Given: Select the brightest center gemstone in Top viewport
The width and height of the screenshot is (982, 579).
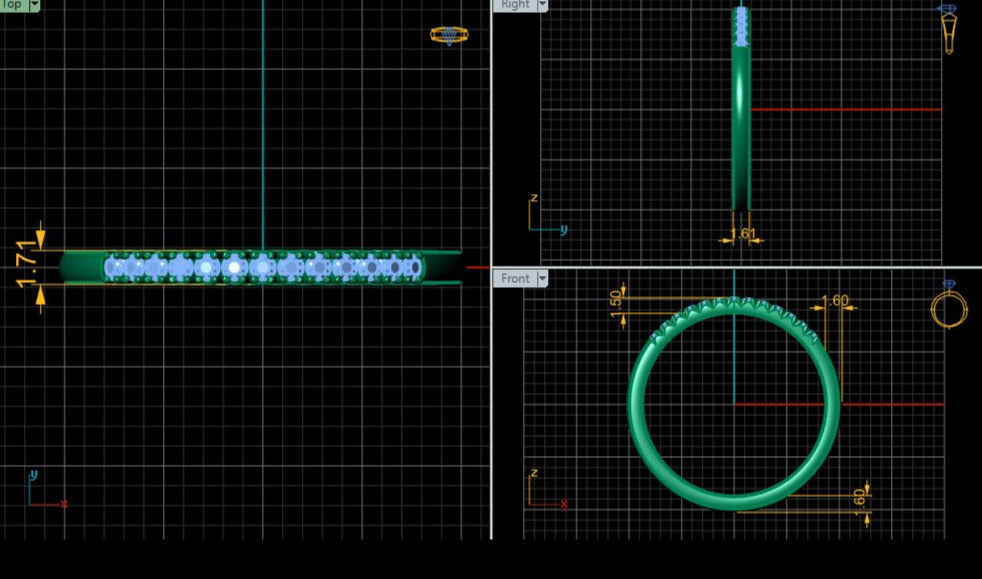Looking at the screenshot, I should click(x=235, y=267).
